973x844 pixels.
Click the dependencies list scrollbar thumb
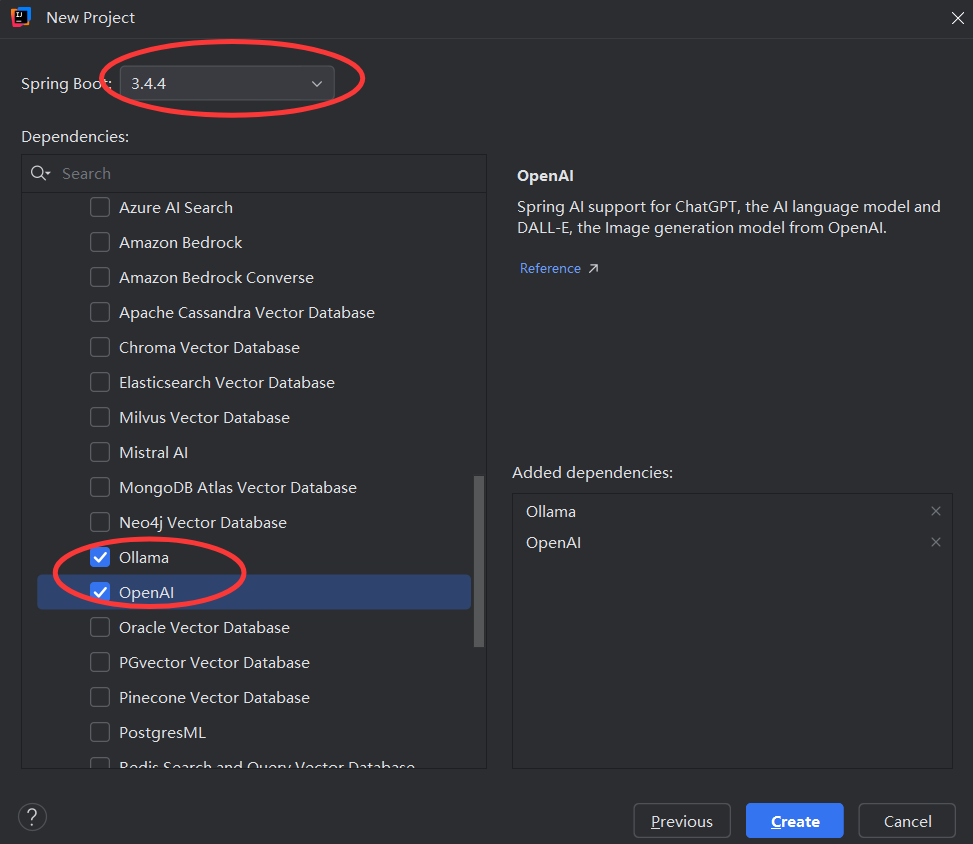[478, 562]
